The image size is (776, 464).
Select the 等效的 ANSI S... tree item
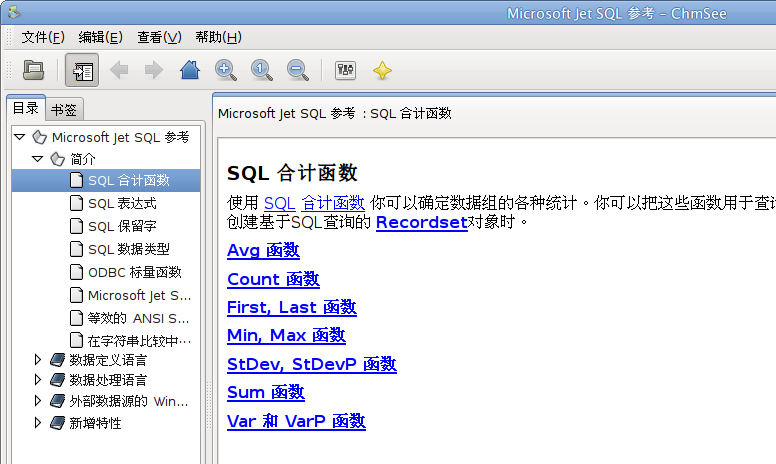(106, 318)
